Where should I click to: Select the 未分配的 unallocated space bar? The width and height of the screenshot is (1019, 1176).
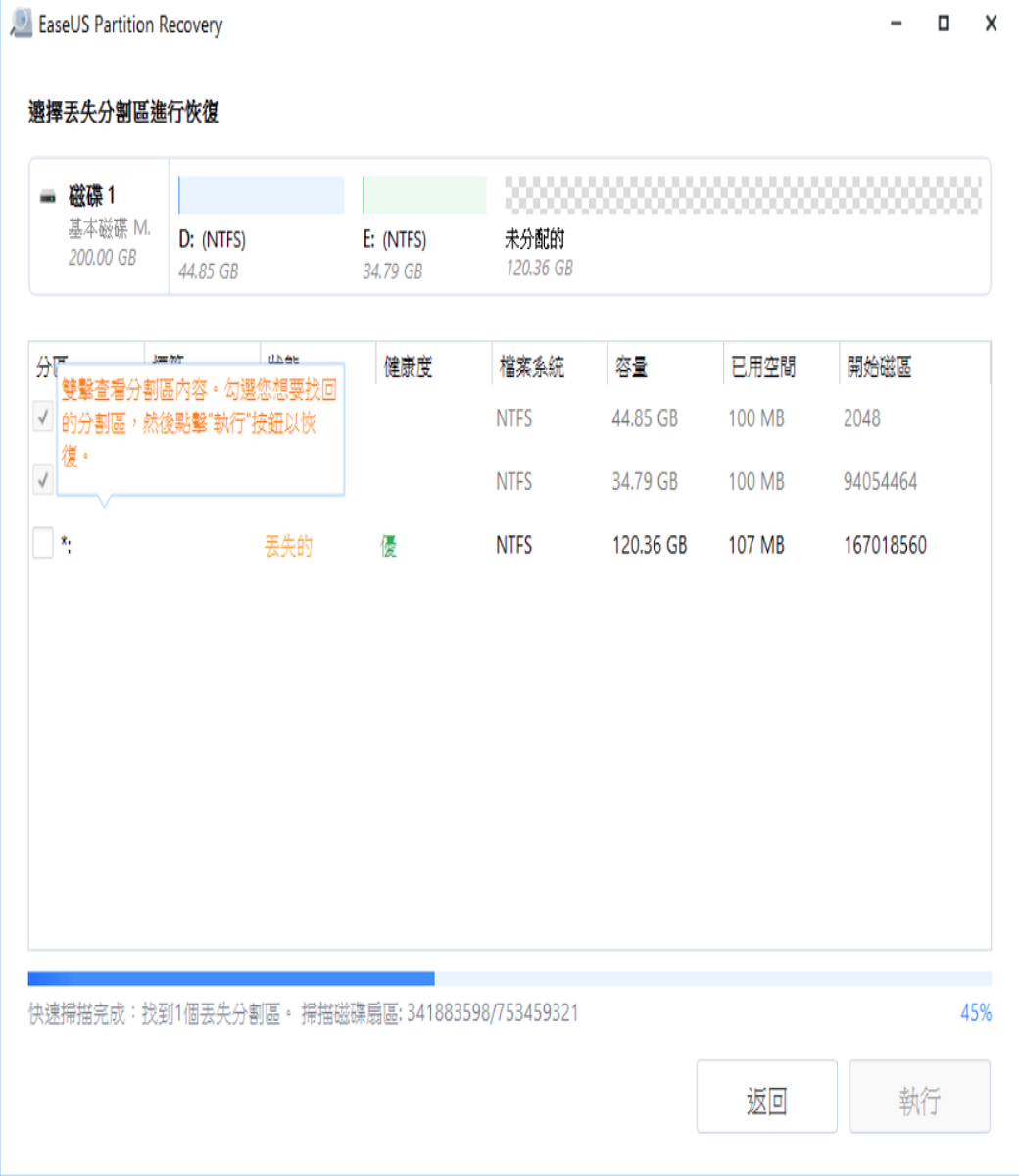tap(743, 195)
